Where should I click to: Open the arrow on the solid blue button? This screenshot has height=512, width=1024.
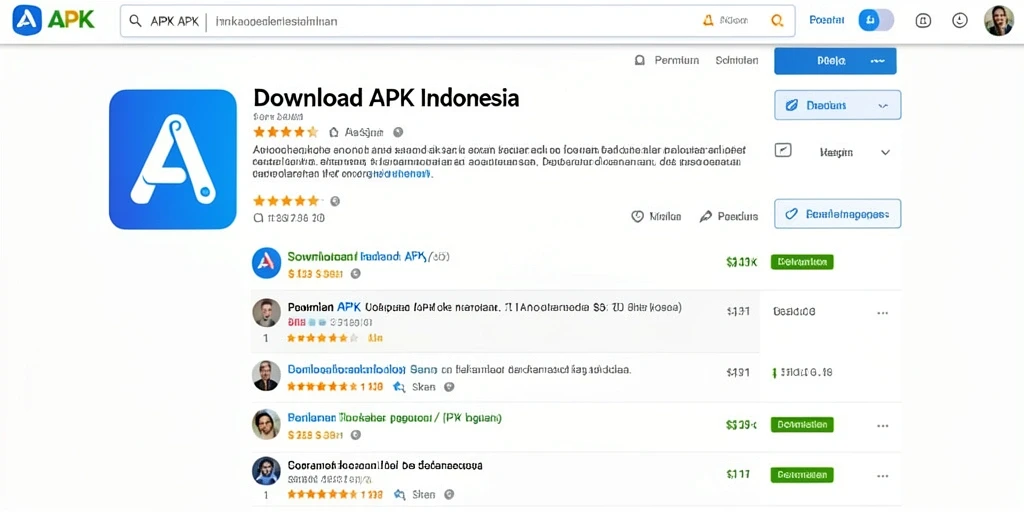(x=878, y=61)
